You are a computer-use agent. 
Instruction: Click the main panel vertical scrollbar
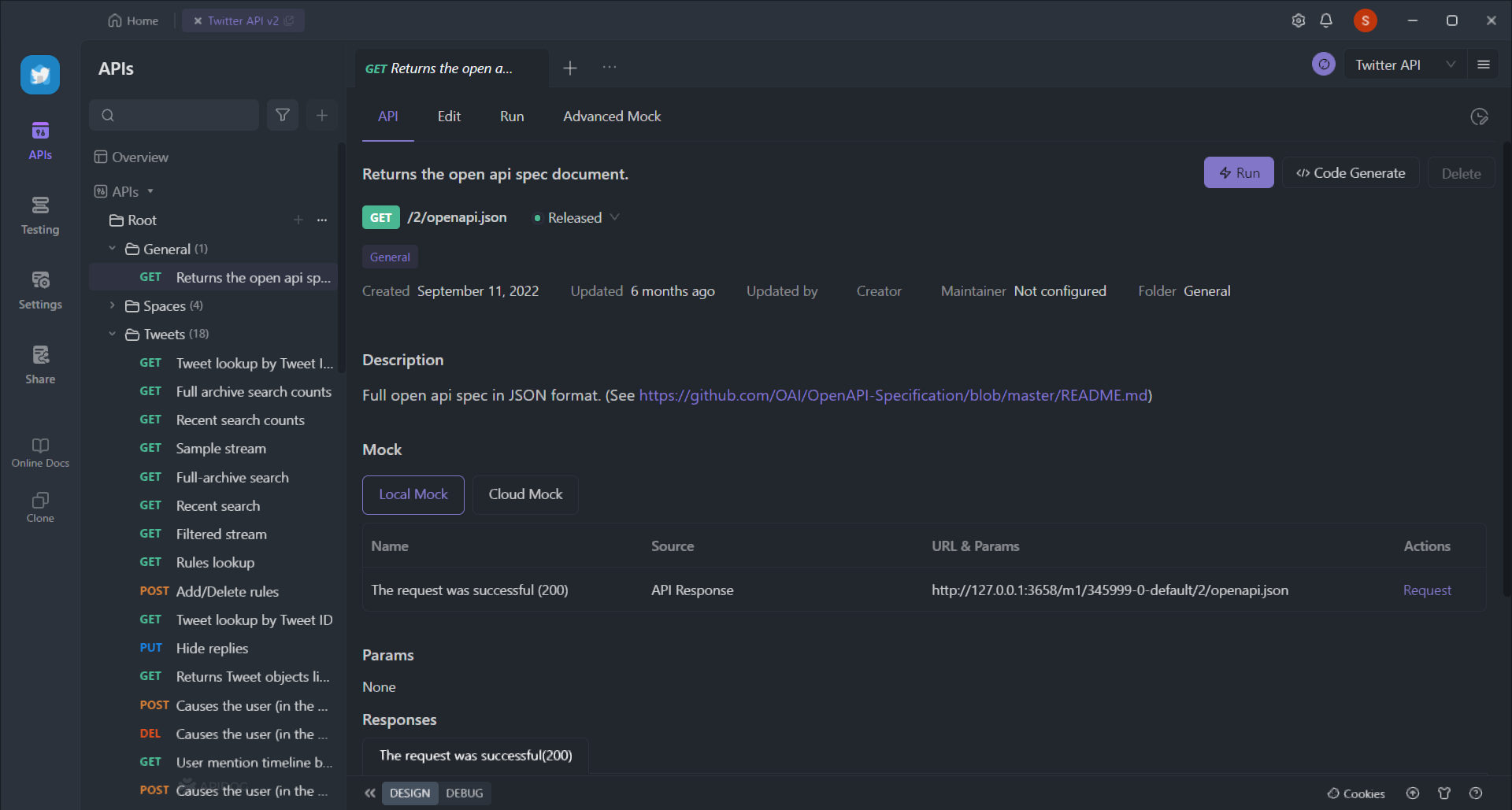pyautogui.click(x=1506, y=370)
